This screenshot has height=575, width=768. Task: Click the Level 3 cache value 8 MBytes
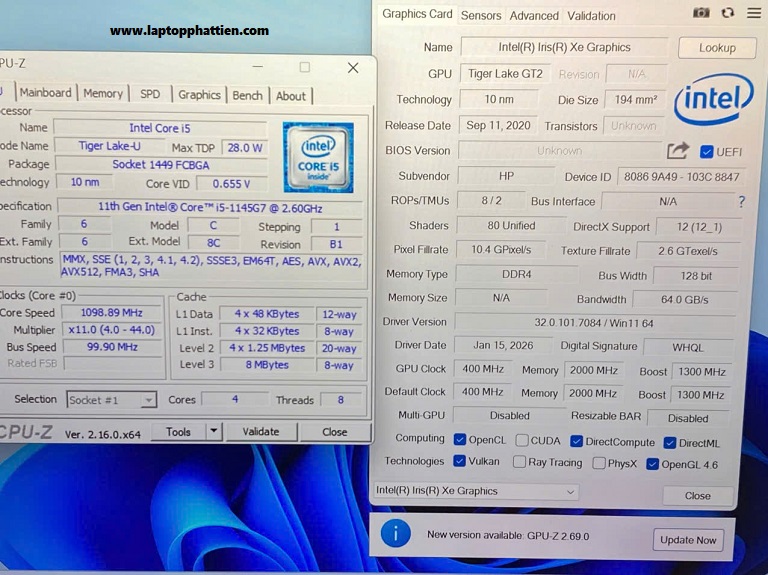(267, 365)
